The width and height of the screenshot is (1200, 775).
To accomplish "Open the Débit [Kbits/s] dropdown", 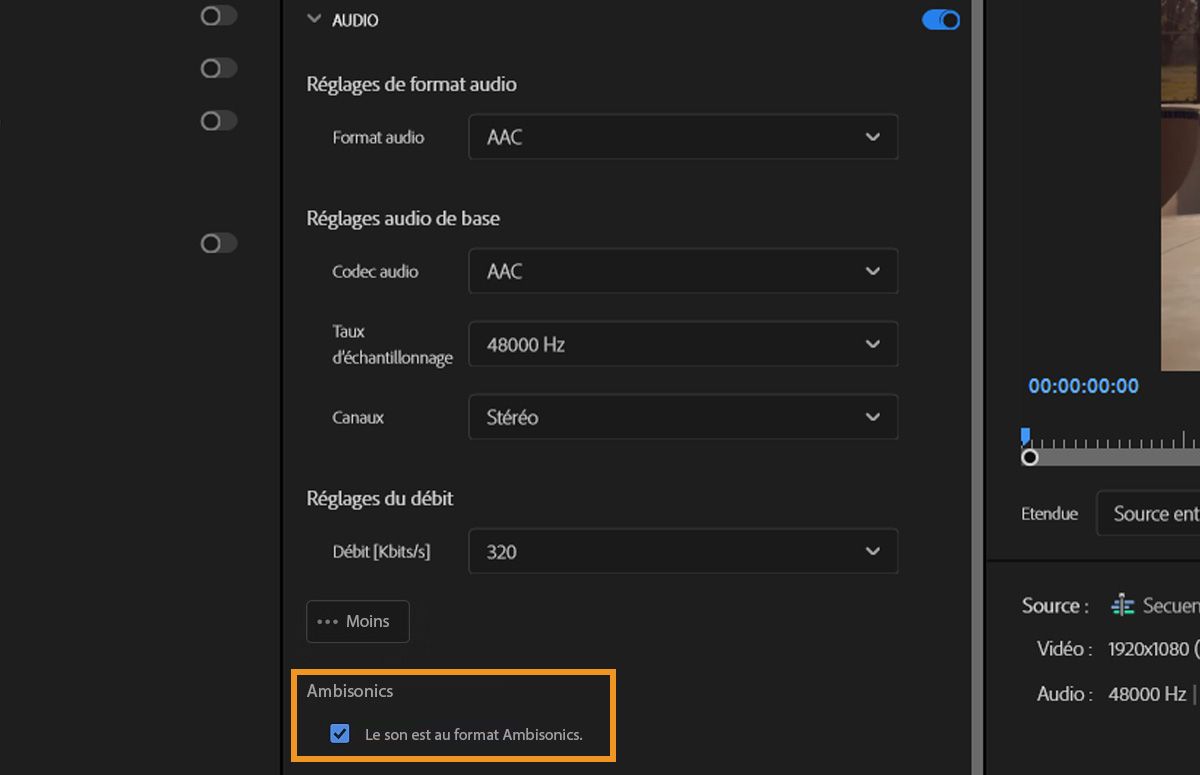I will coord(683,551).
